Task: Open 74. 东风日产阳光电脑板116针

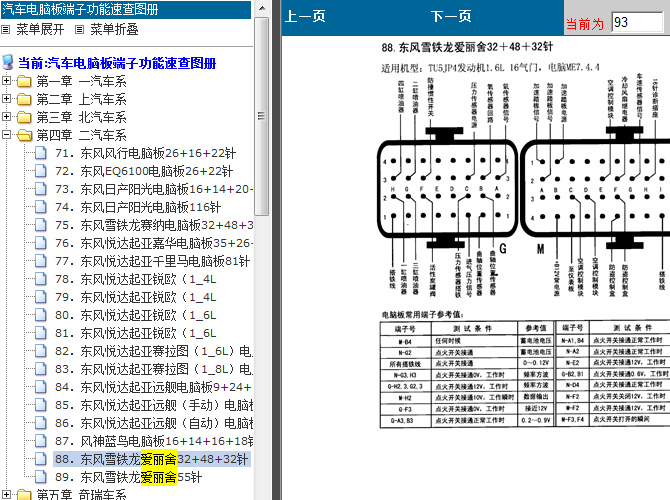Action: click(138, 207)
